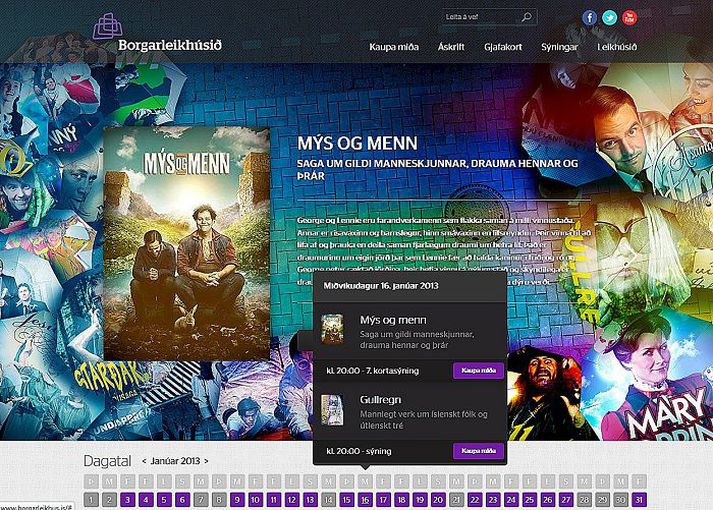Select calendar day 5

[x=164, y=500]
